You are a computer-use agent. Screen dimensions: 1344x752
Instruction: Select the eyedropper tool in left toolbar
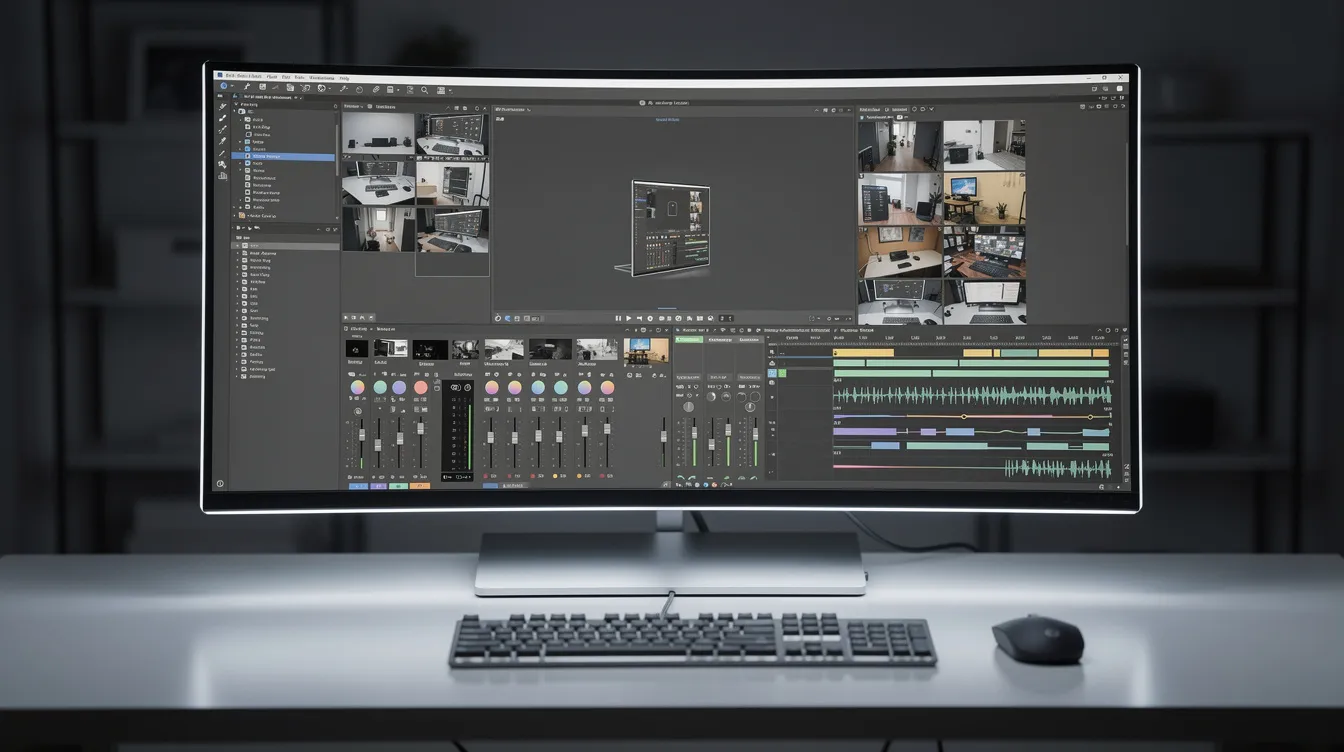click(x=222, y=141)
